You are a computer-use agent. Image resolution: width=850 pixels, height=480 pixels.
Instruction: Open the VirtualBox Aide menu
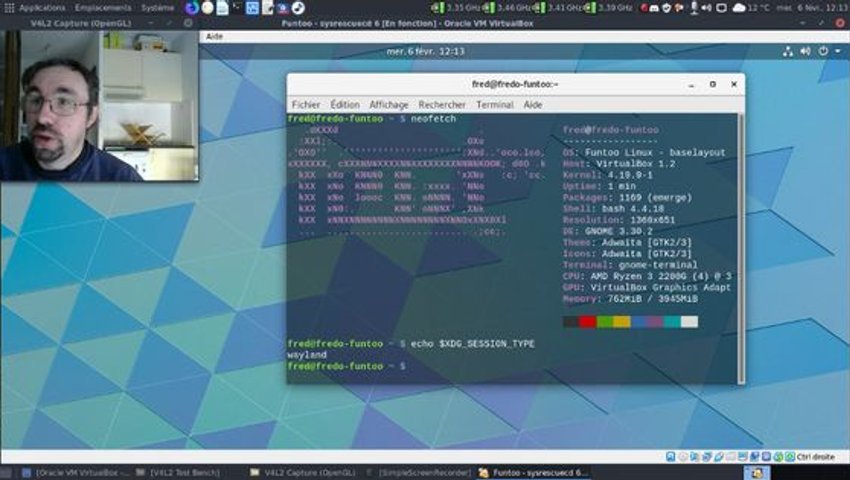click(x=214, y=36)
